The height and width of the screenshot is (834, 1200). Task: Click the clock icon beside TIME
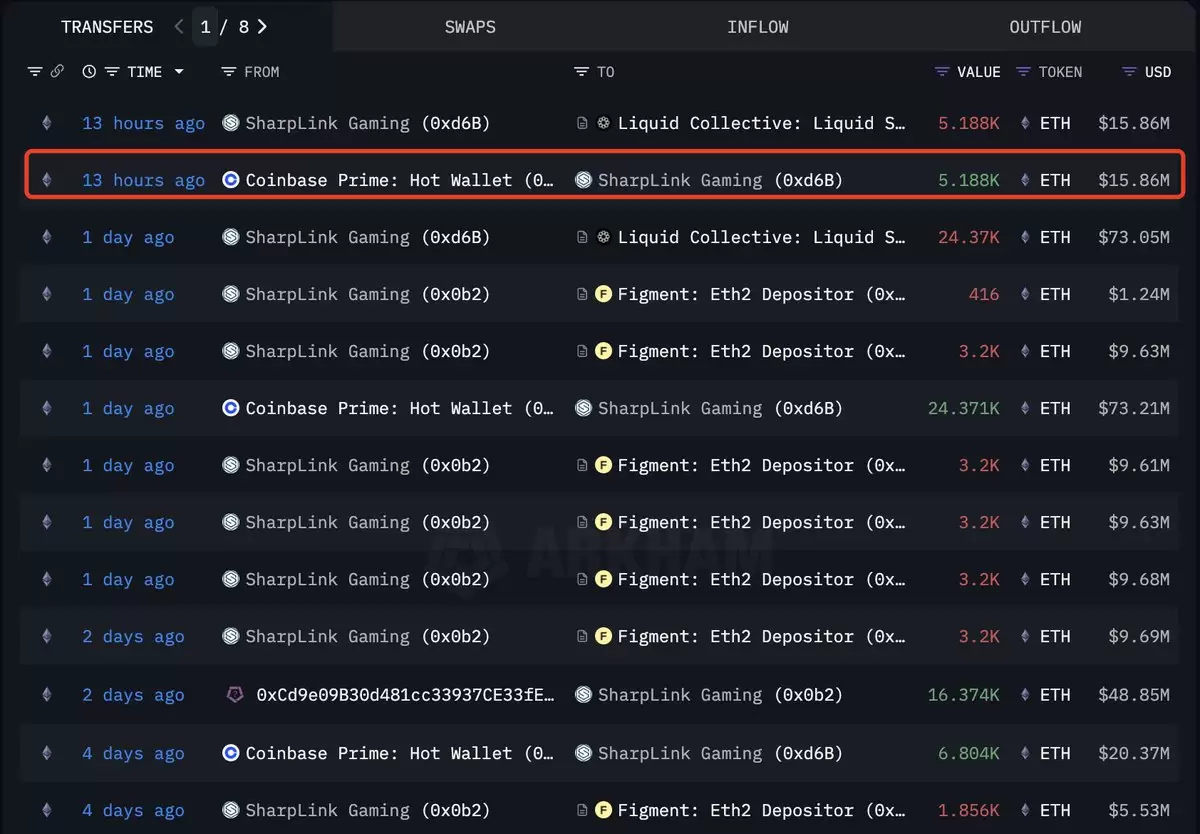[x=89, y=72]
